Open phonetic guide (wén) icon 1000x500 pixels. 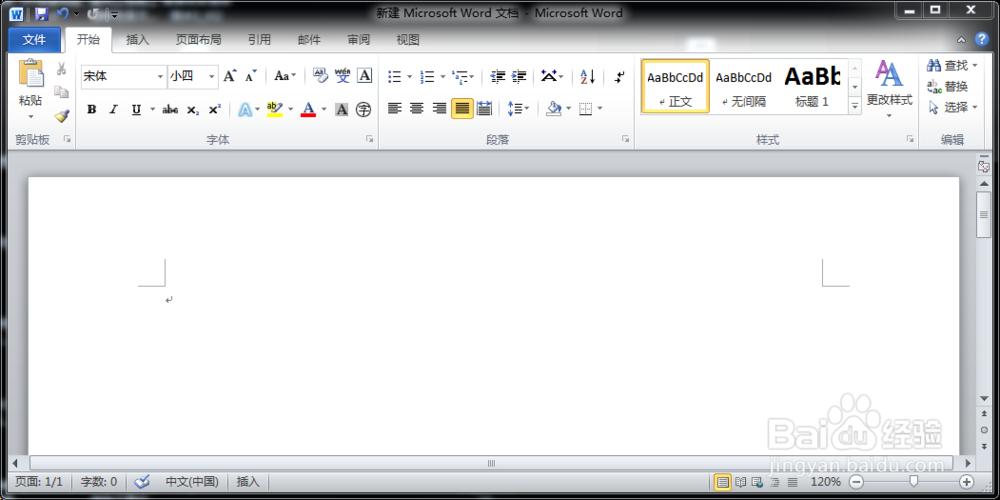[342, 77]
